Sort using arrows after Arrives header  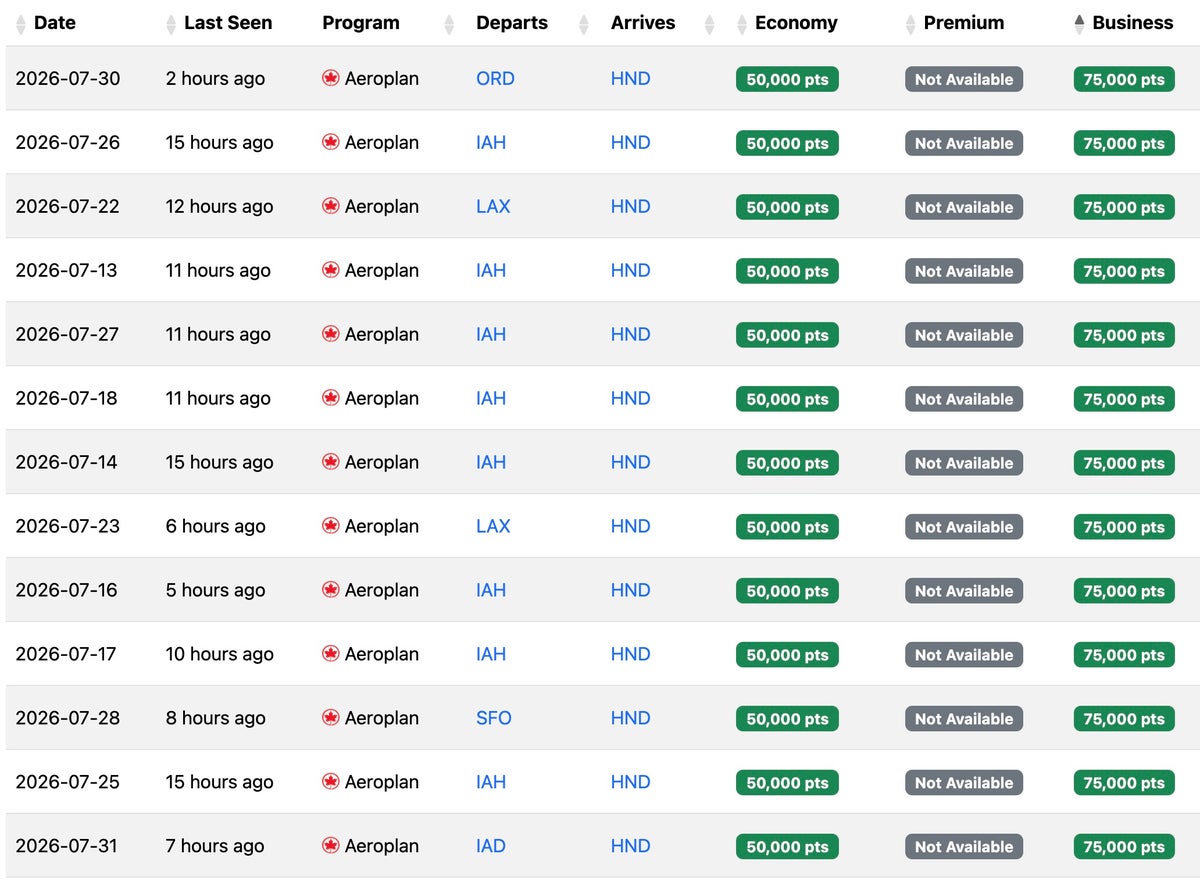point(710,24)
